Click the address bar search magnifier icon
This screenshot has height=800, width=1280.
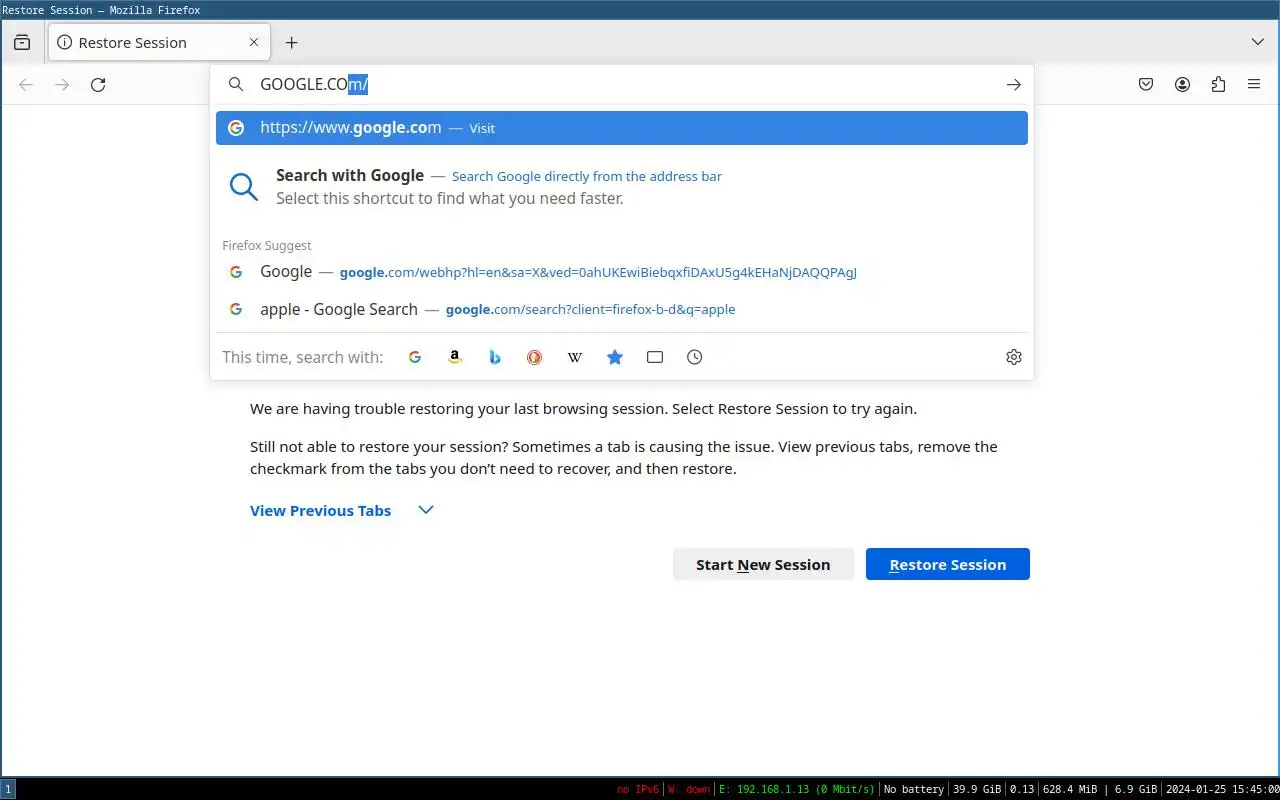coord(236,85)
